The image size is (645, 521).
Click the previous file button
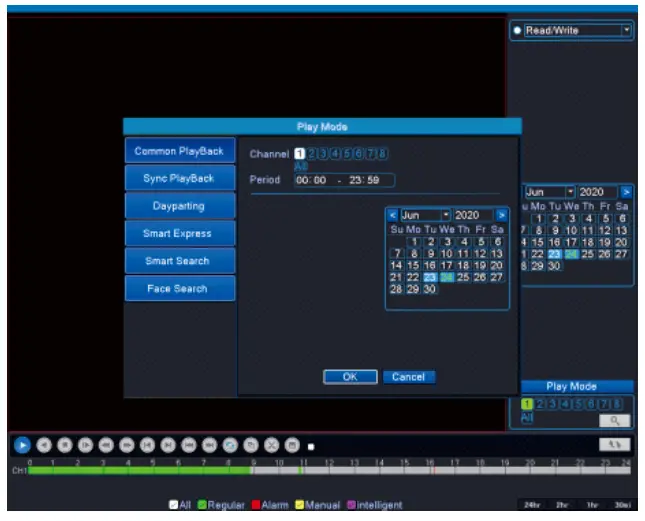pyautogui.click(x=189, y=445)
